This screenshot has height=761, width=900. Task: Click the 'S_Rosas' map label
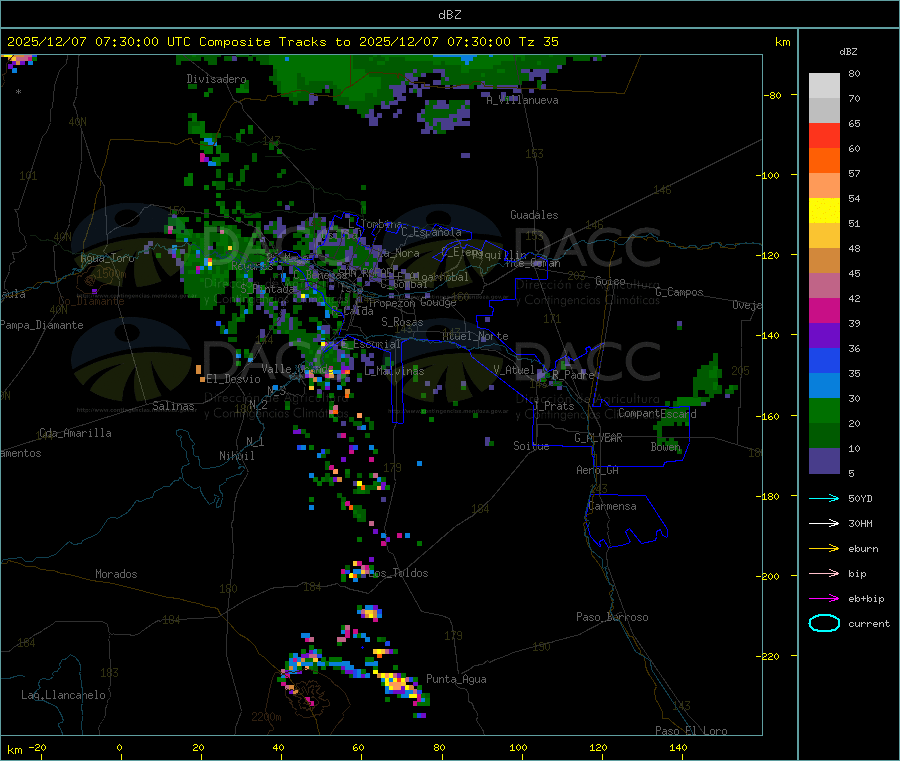402,323
